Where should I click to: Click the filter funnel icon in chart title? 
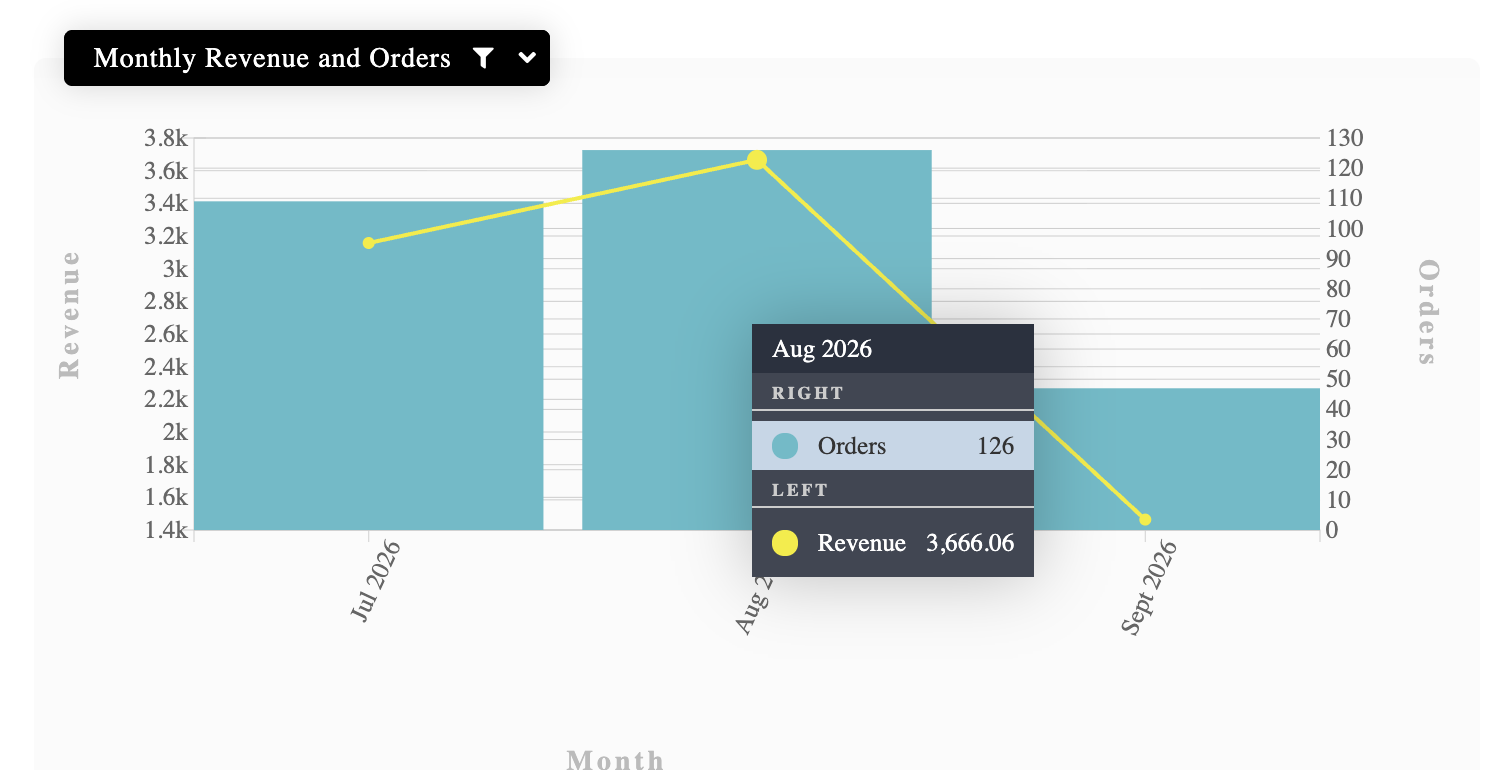click(x=483, y=58)
